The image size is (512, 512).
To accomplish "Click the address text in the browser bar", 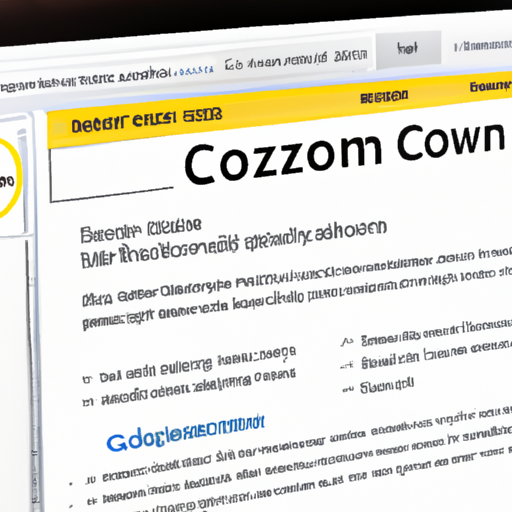I will click(85, 79).
